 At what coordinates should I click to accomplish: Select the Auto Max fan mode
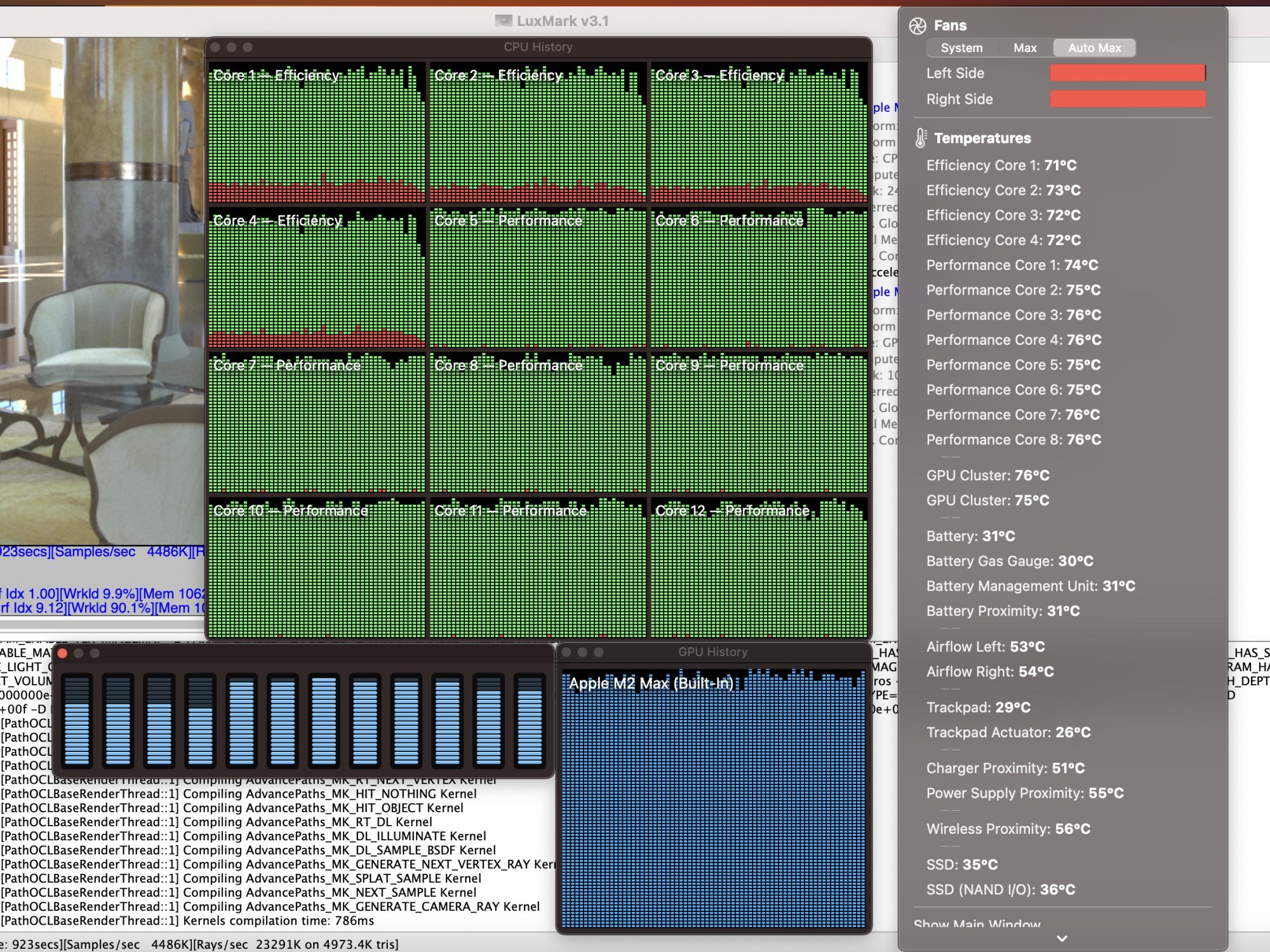[x=1094, y=48]
